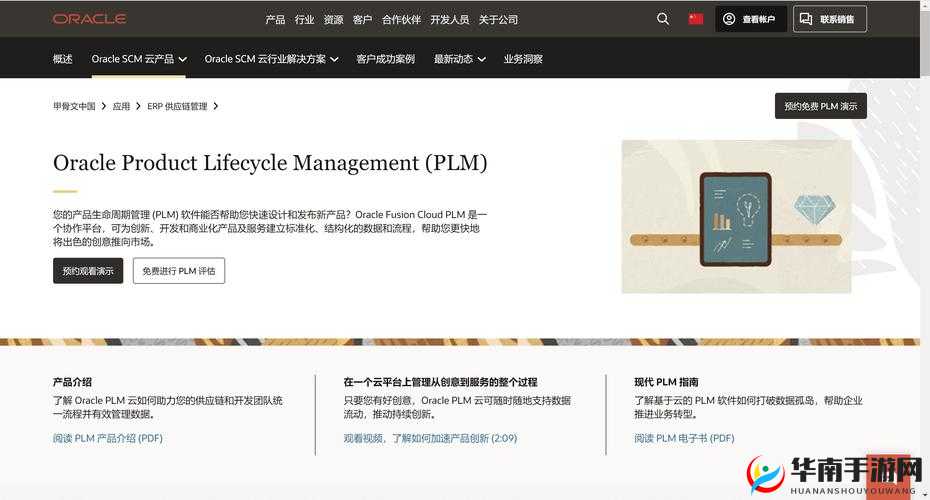Image resolution: width=930 pixels, height=500 pixels.
Task: Click the 现代 PLM 指南 heading
Action: click(x=666, y=382)
